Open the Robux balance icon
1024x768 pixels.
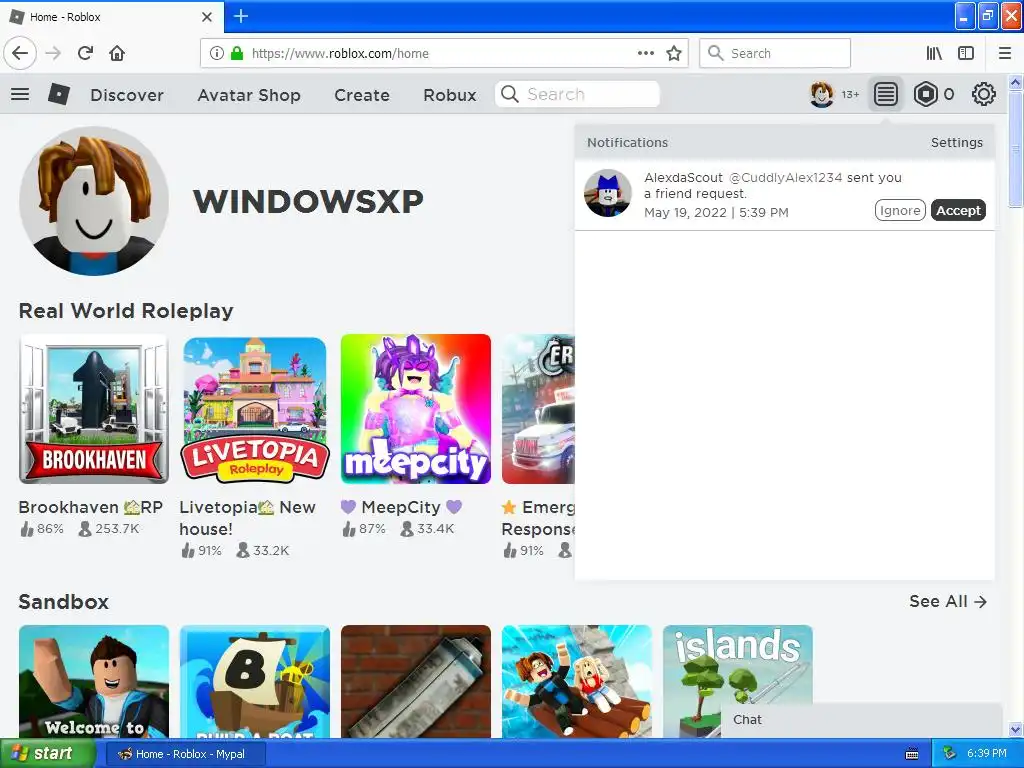pyautogui.click(x=925, y=95)
